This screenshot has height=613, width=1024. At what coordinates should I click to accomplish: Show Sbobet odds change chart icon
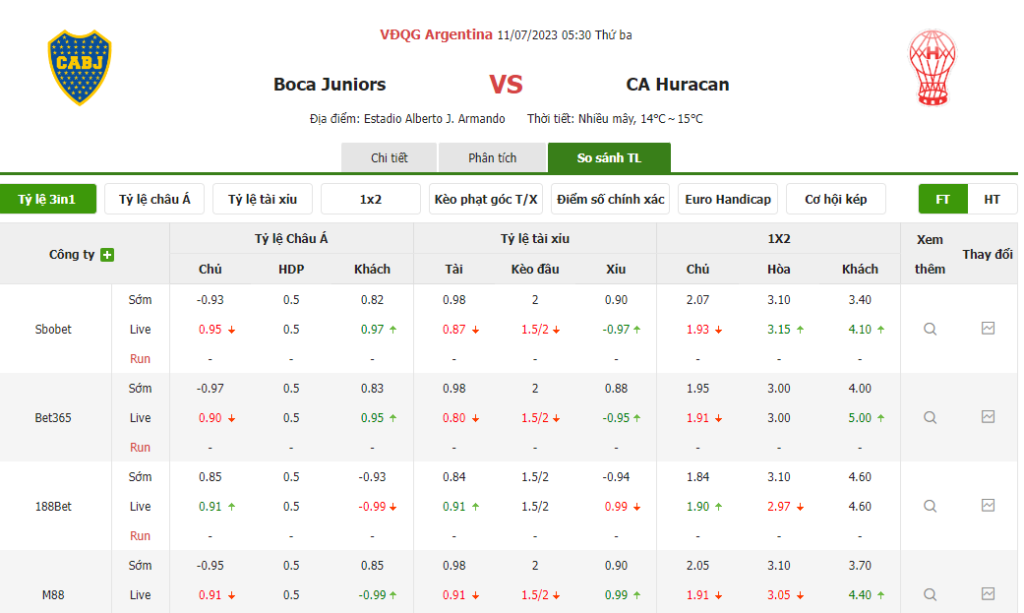click(988, 328)
